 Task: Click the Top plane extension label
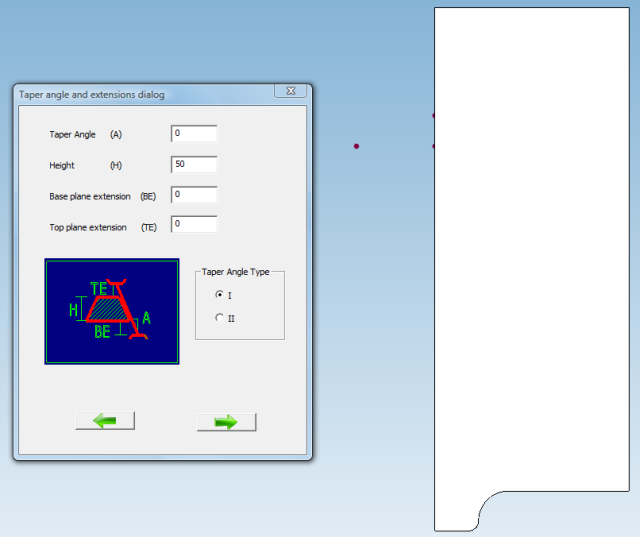click(x=88, y=227)
